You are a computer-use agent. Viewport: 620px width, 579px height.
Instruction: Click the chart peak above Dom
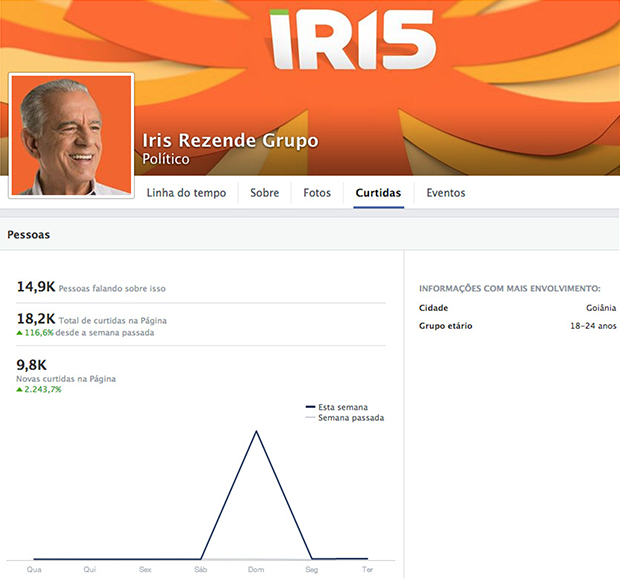256,431
